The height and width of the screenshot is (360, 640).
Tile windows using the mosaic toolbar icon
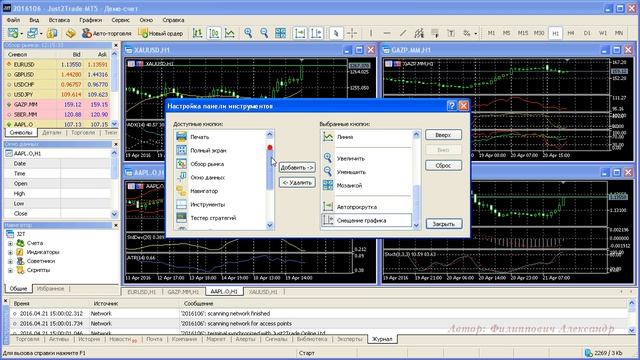[280, 33]
